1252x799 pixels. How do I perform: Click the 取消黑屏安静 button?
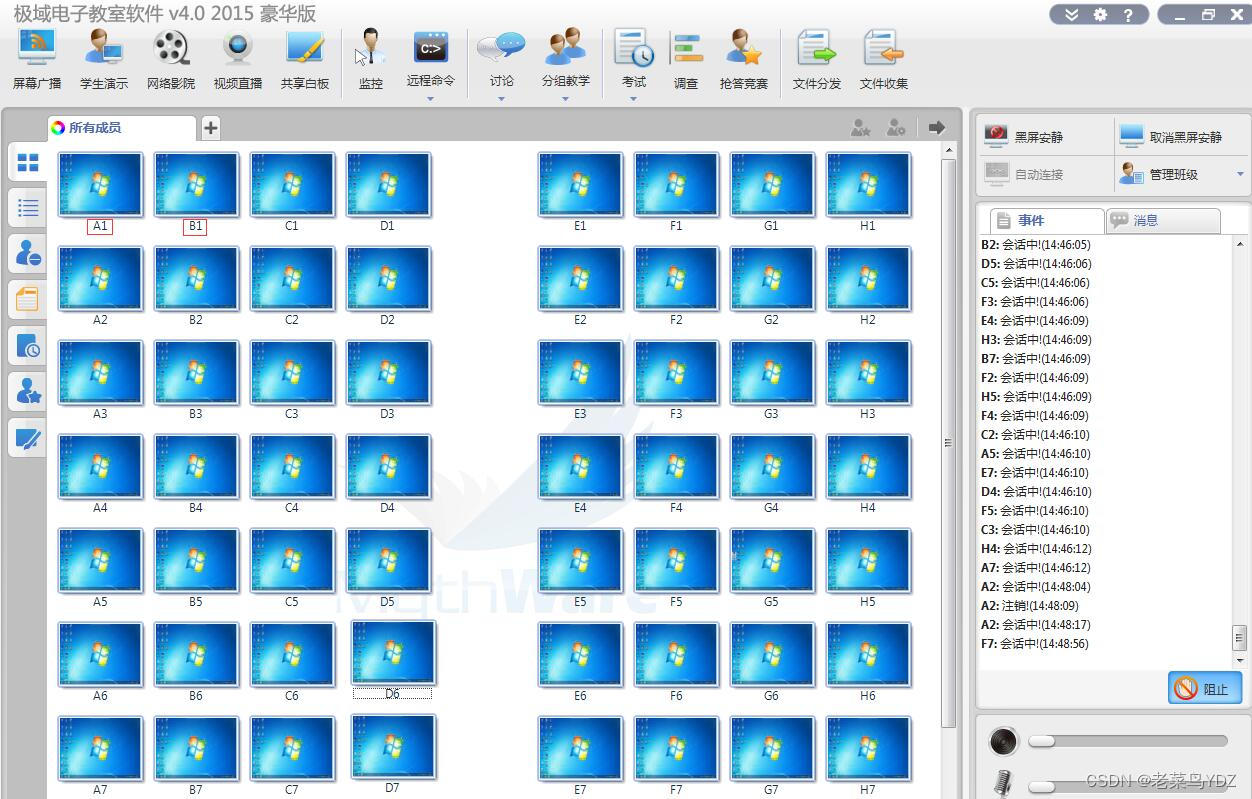1182,136
